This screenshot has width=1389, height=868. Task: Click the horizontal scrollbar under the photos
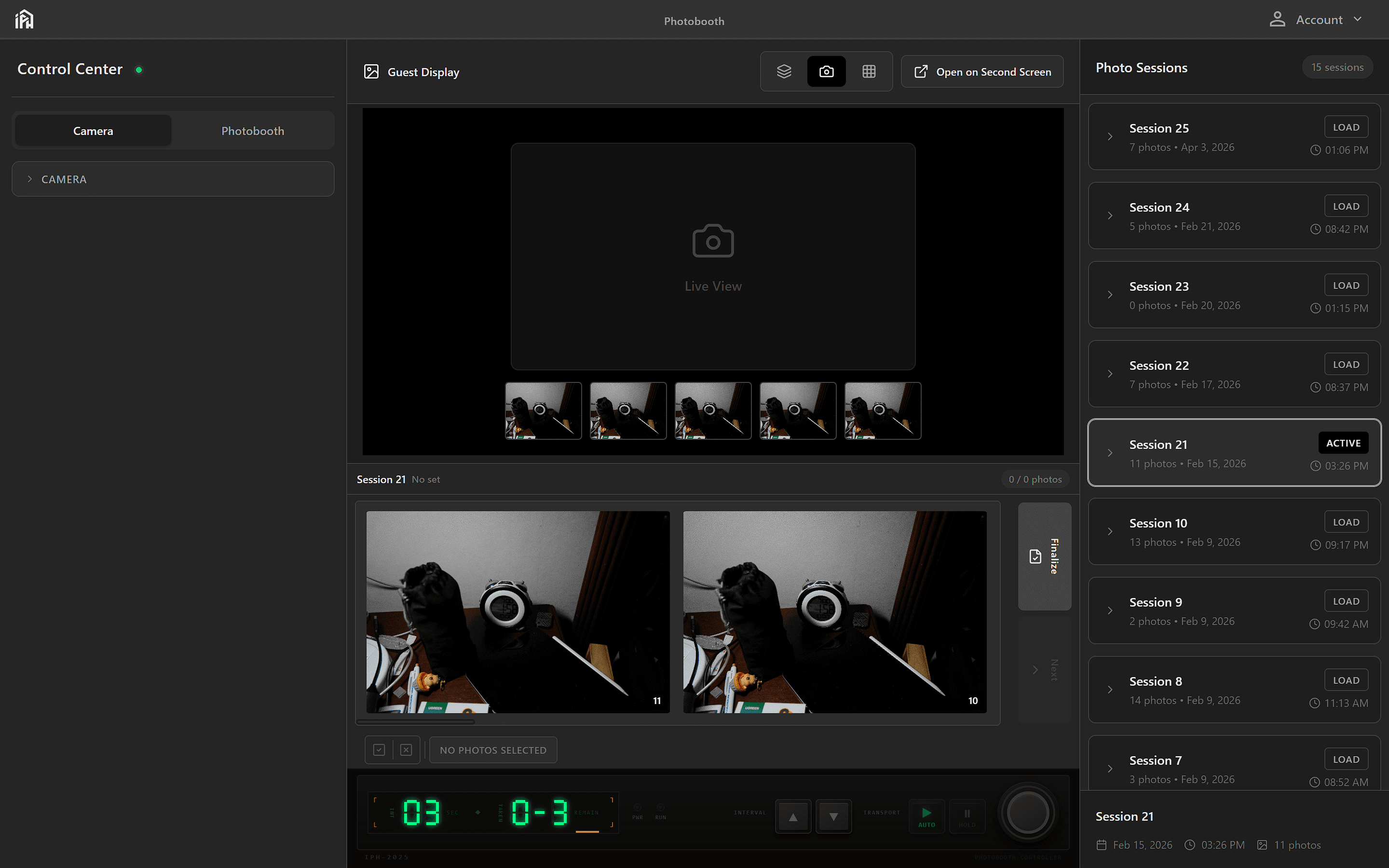click(416, 721)
